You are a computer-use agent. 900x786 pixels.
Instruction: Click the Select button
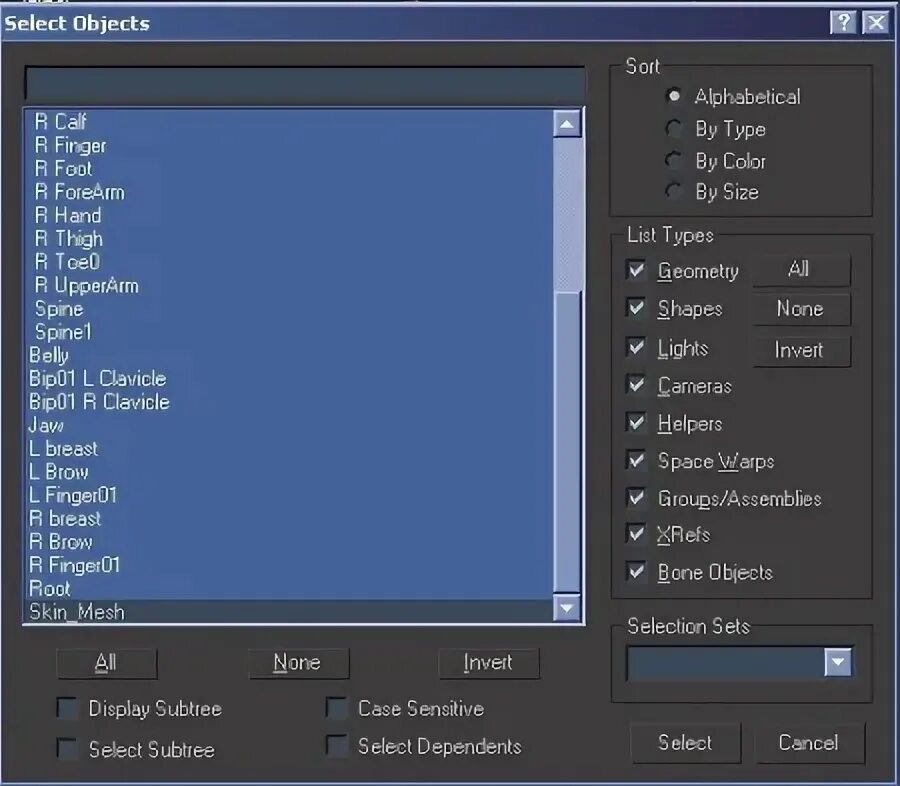point(686,743)
